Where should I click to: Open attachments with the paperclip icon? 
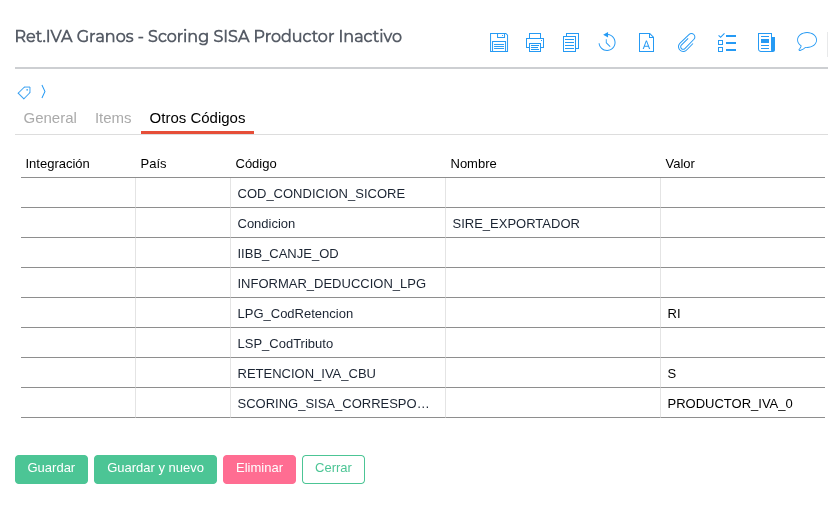(x=686, y=42)
